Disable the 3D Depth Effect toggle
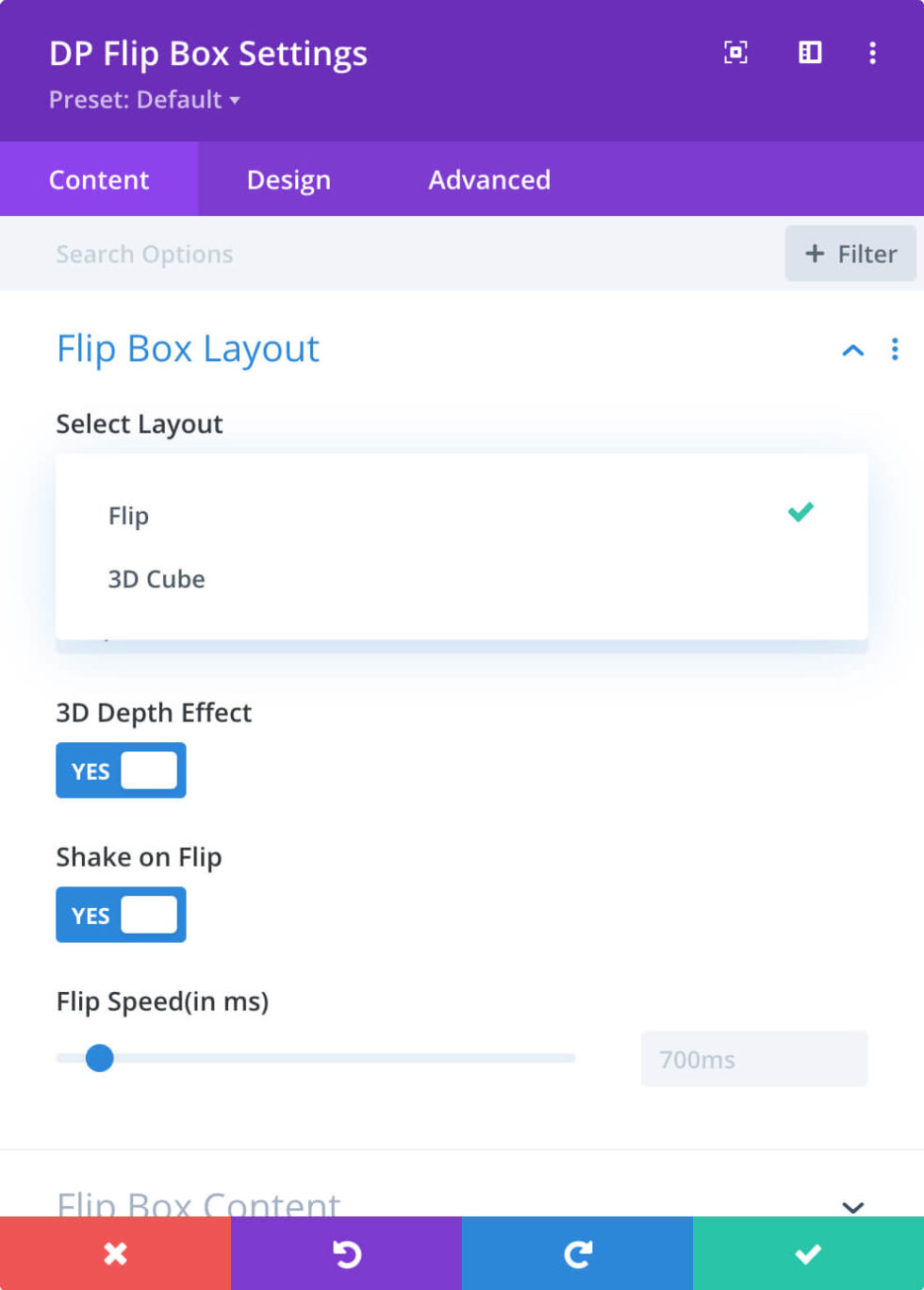Screen dimensions: 924x1290 [x=121, y=770]
